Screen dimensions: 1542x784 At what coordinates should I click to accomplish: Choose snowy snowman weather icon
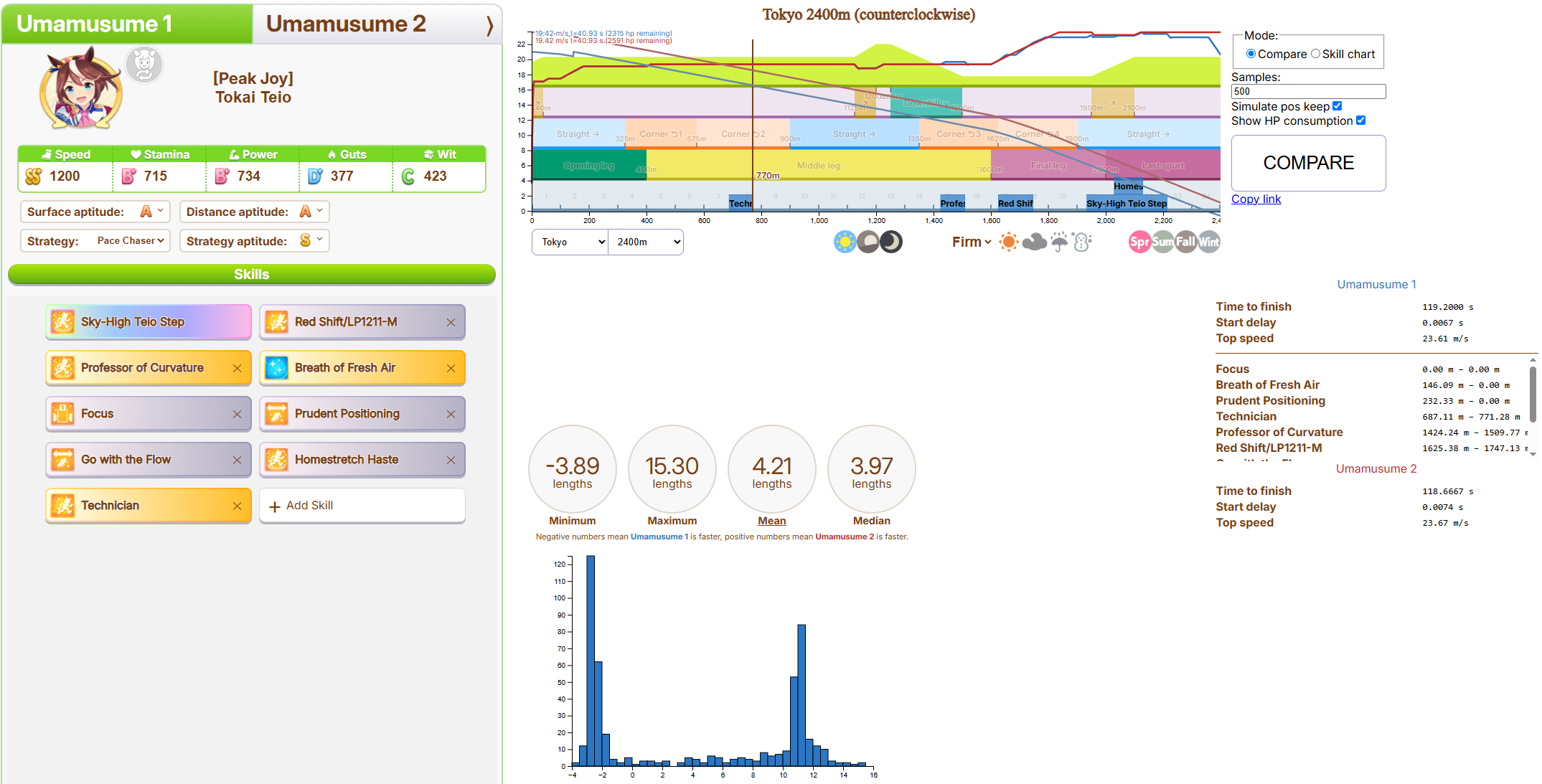point(1082,242)
